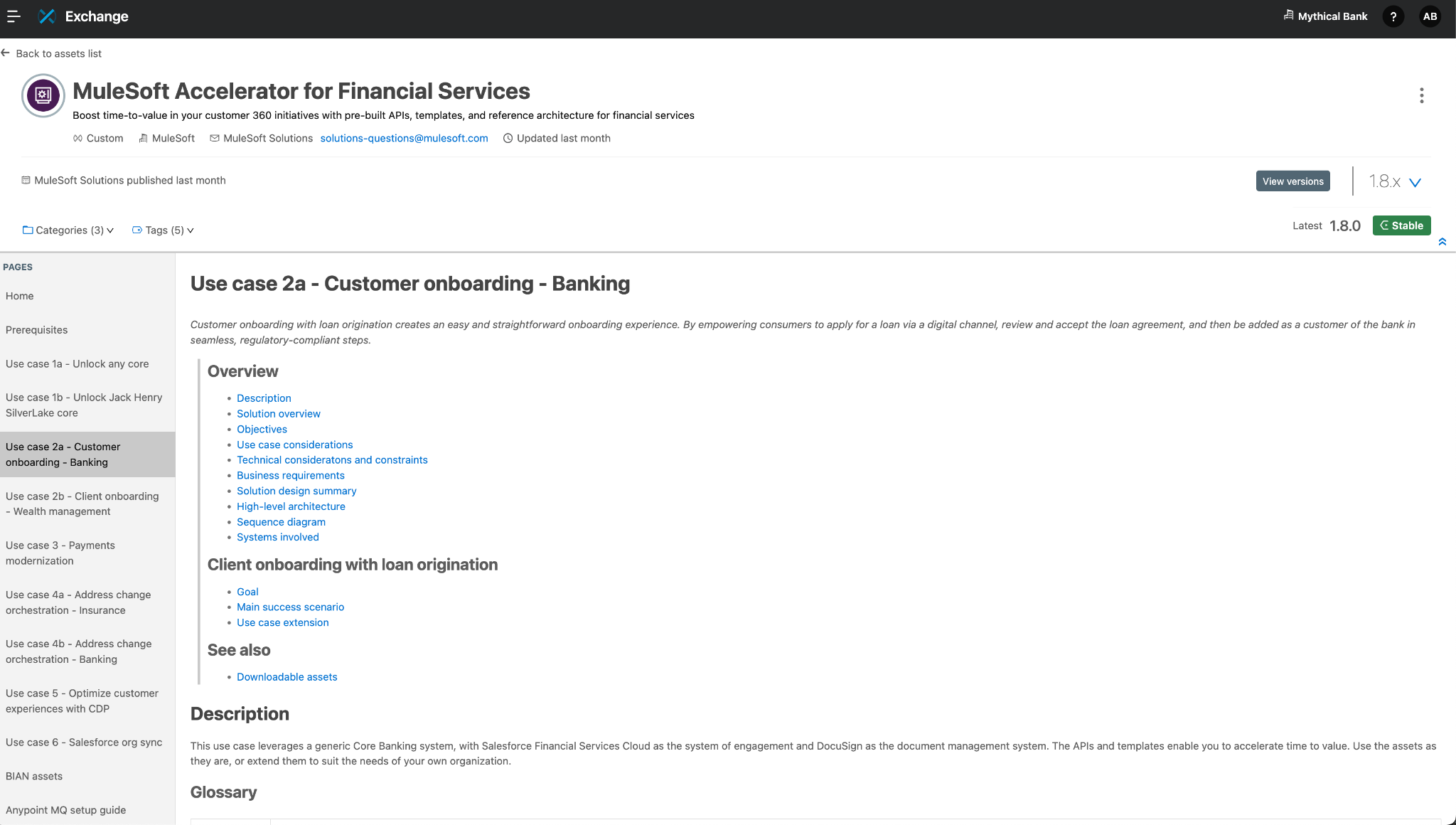This screenshot has height=825, width=1456.
Task: Expand the Tags (5) dropdown
Action: coord(163,230)
